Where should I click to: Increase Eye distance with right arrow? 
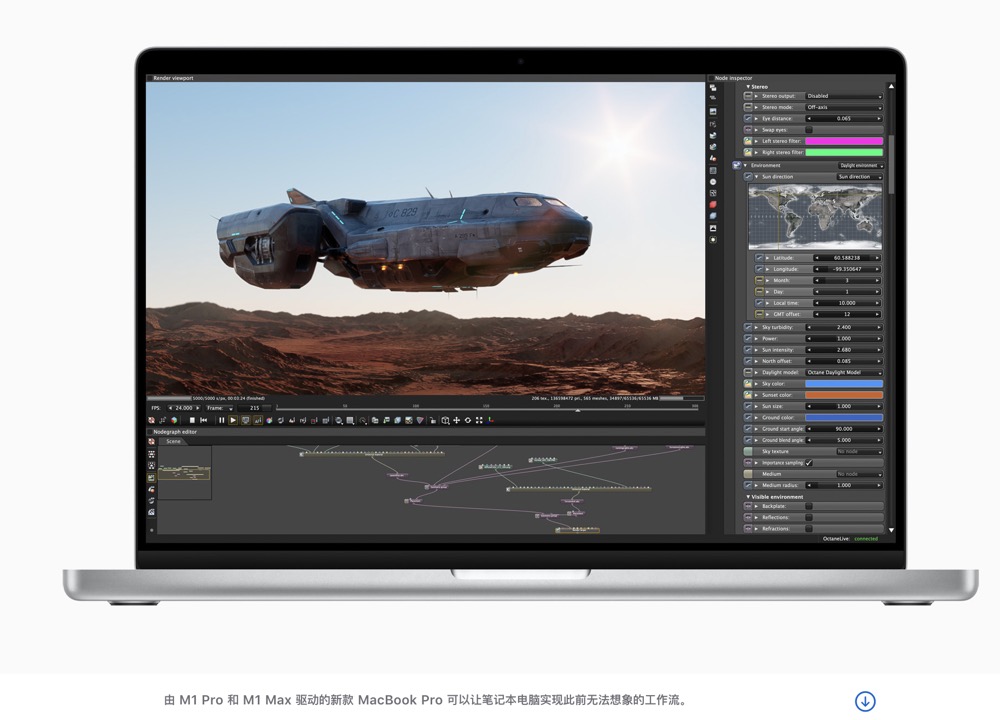click(879, 119)
